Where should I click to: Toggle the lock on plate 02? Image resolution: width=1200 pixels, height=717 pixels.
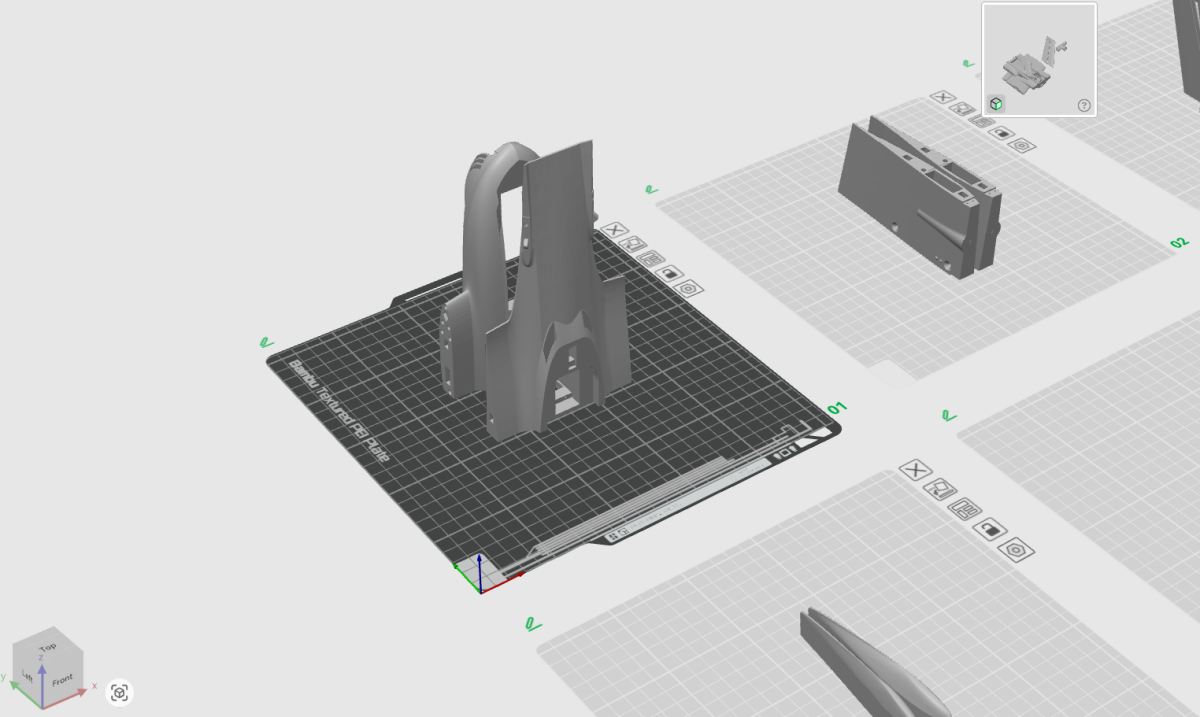click(x=1001, y=133)
